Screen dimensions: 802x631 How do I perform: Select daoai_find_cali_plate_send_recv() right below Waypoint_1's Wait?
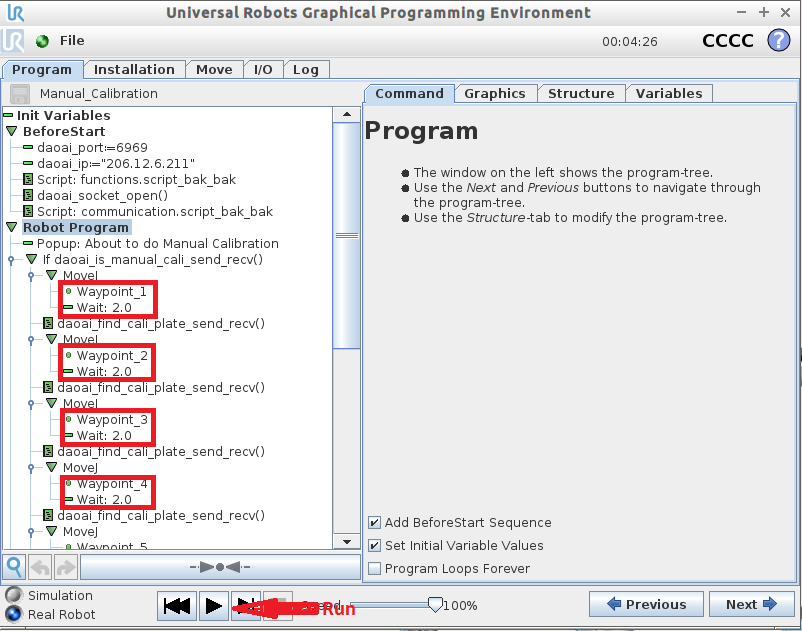pyautogui.click(x=154, y=324)
